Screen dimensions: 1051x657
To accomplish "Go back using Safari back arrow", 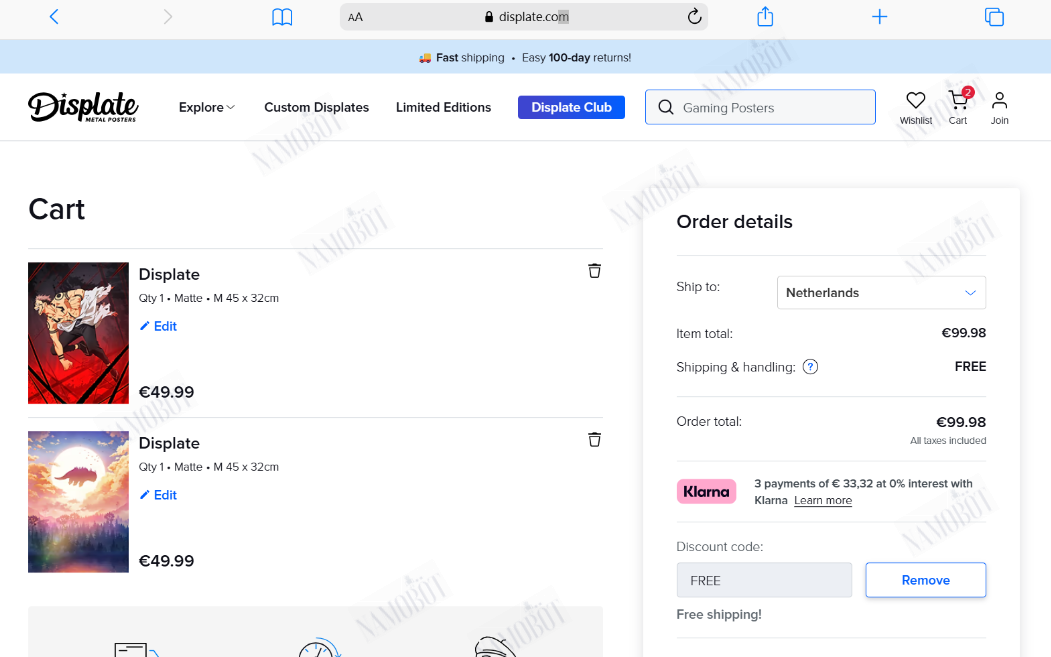I will 54,17.
